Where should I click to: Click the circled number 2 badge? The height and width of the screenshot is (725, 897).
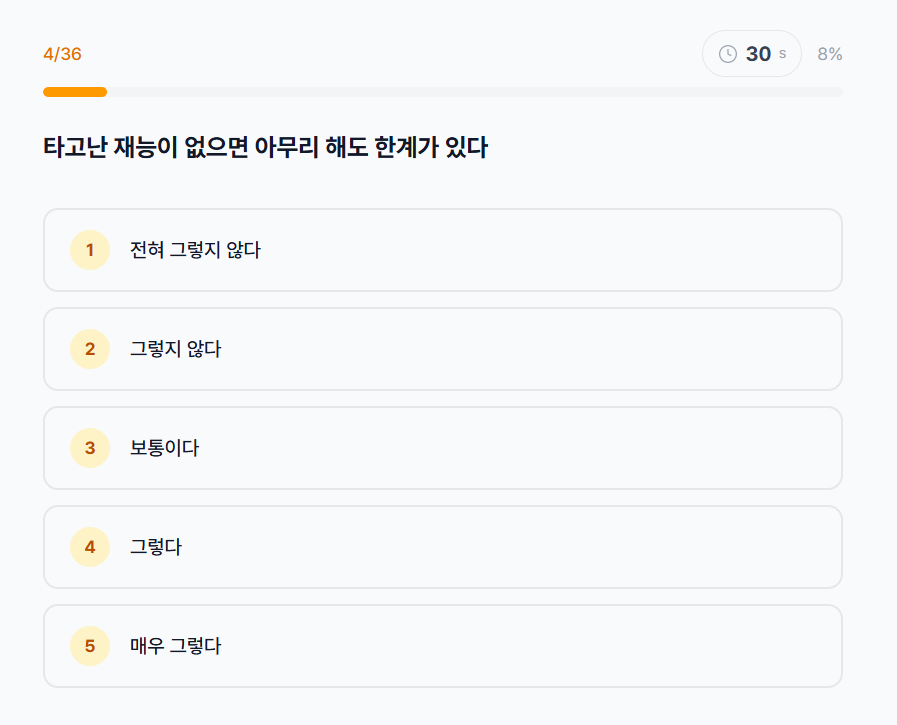(x=89, y=349)
